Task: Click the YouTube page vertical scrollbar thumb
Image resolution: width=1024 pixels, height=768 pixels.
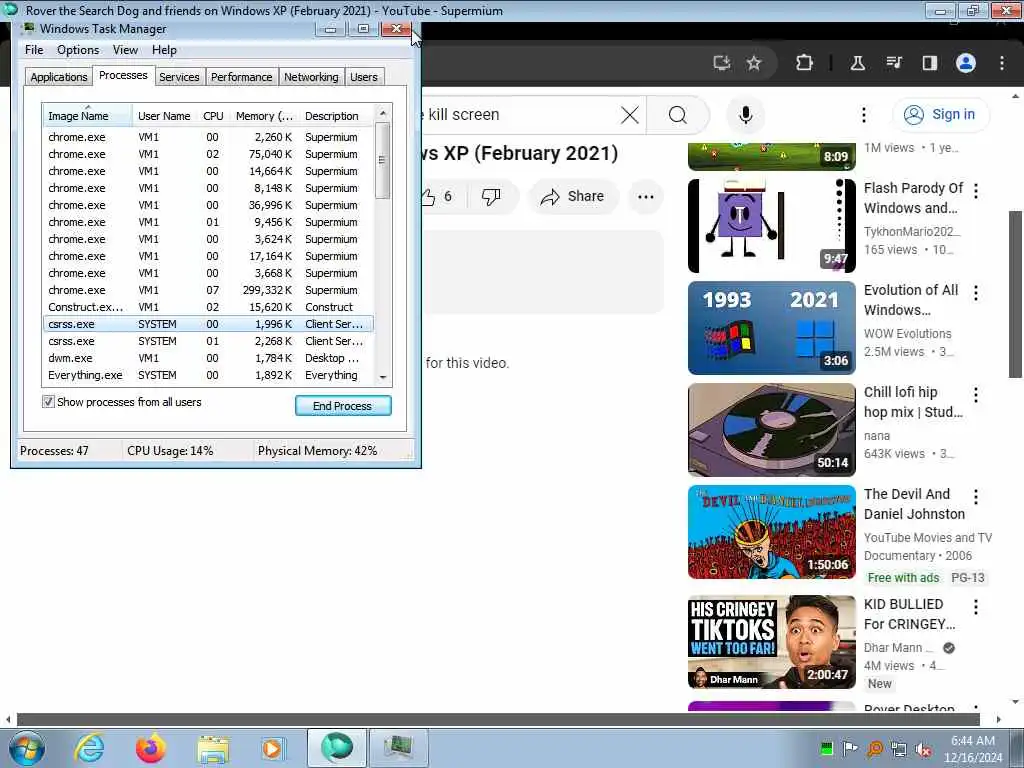Action: coord(1015,294)
